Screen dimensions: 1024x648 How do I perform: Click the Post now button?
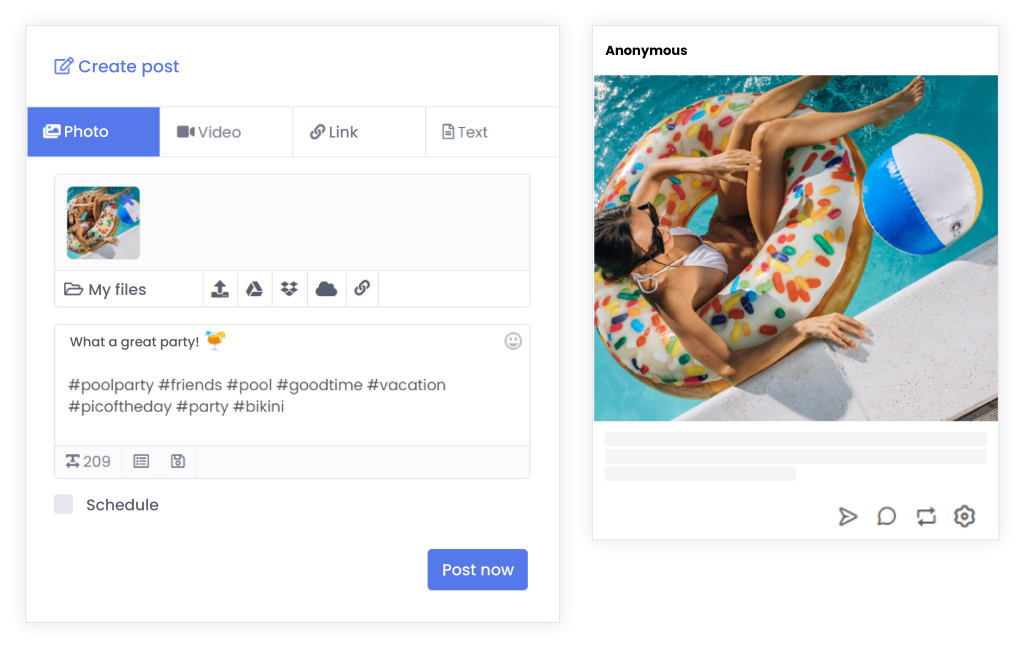pos(477,570)
